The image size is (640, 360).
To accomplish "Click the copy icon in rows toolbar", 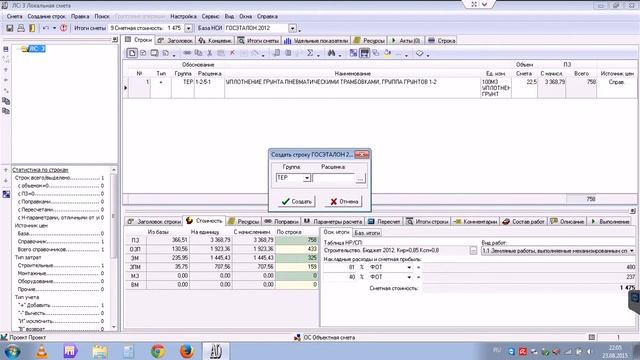I will click(x=198, y=53).
